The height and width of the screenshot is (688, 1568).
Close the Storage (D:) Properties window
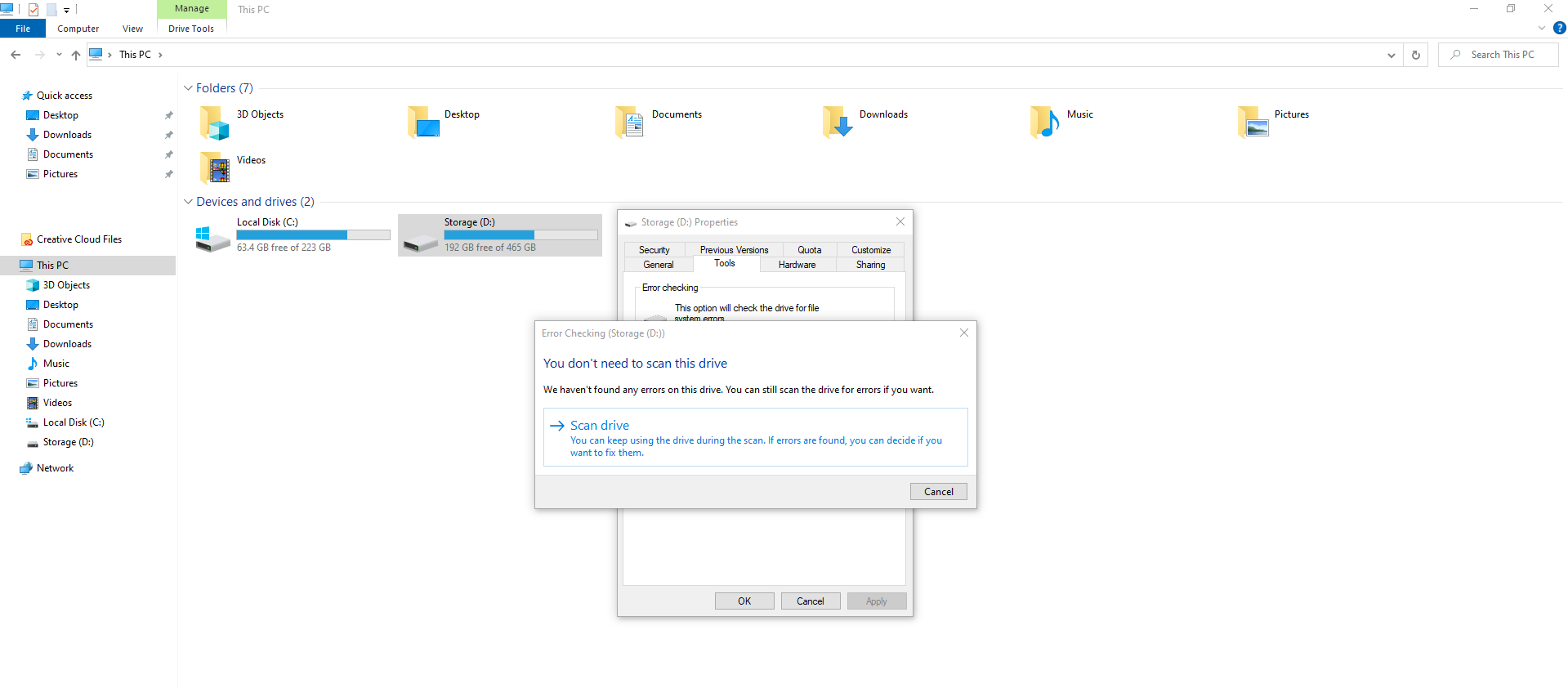point(900,221)
